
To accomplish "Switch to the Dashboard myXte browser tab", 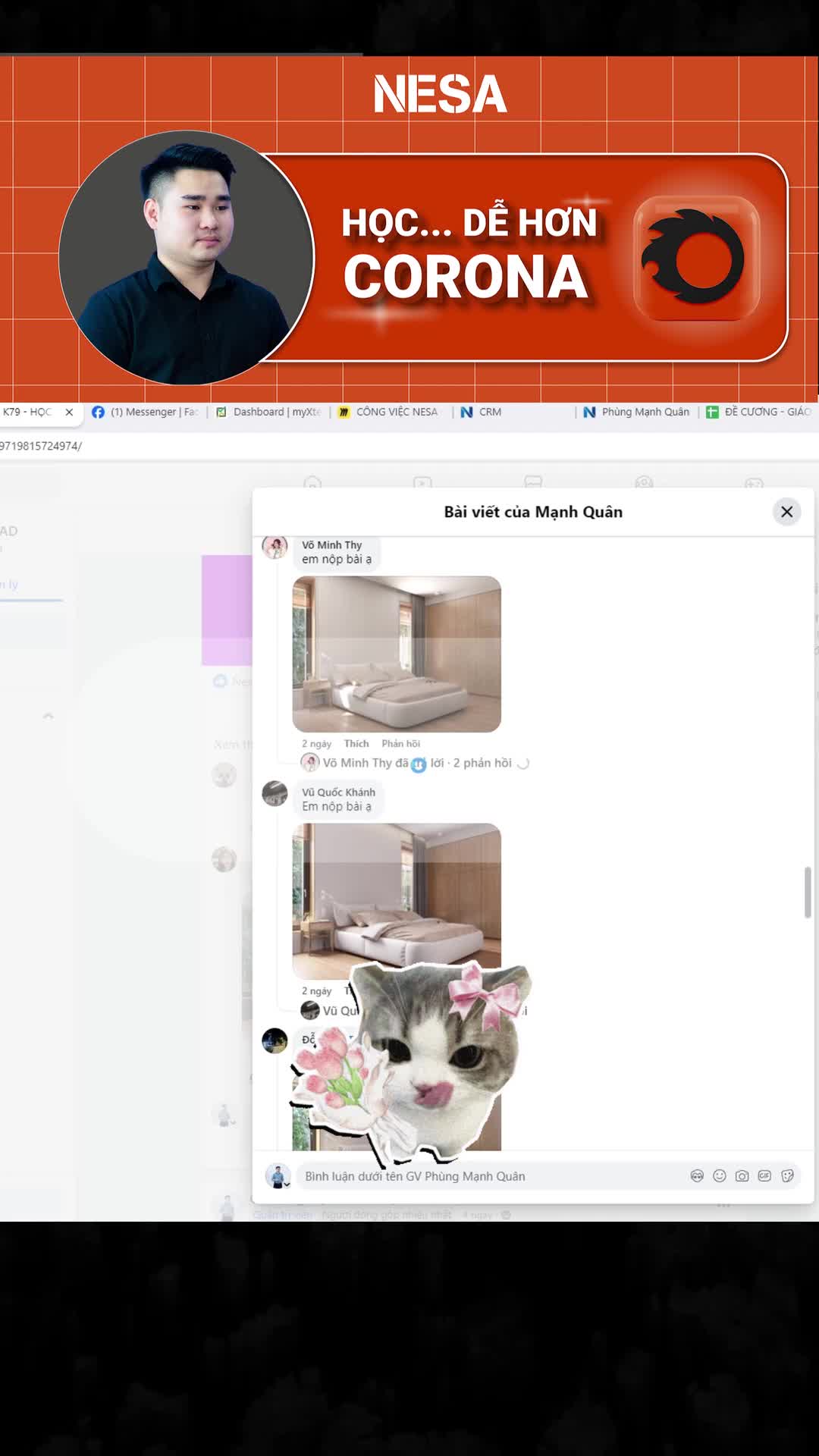I will tap(268, 412).
